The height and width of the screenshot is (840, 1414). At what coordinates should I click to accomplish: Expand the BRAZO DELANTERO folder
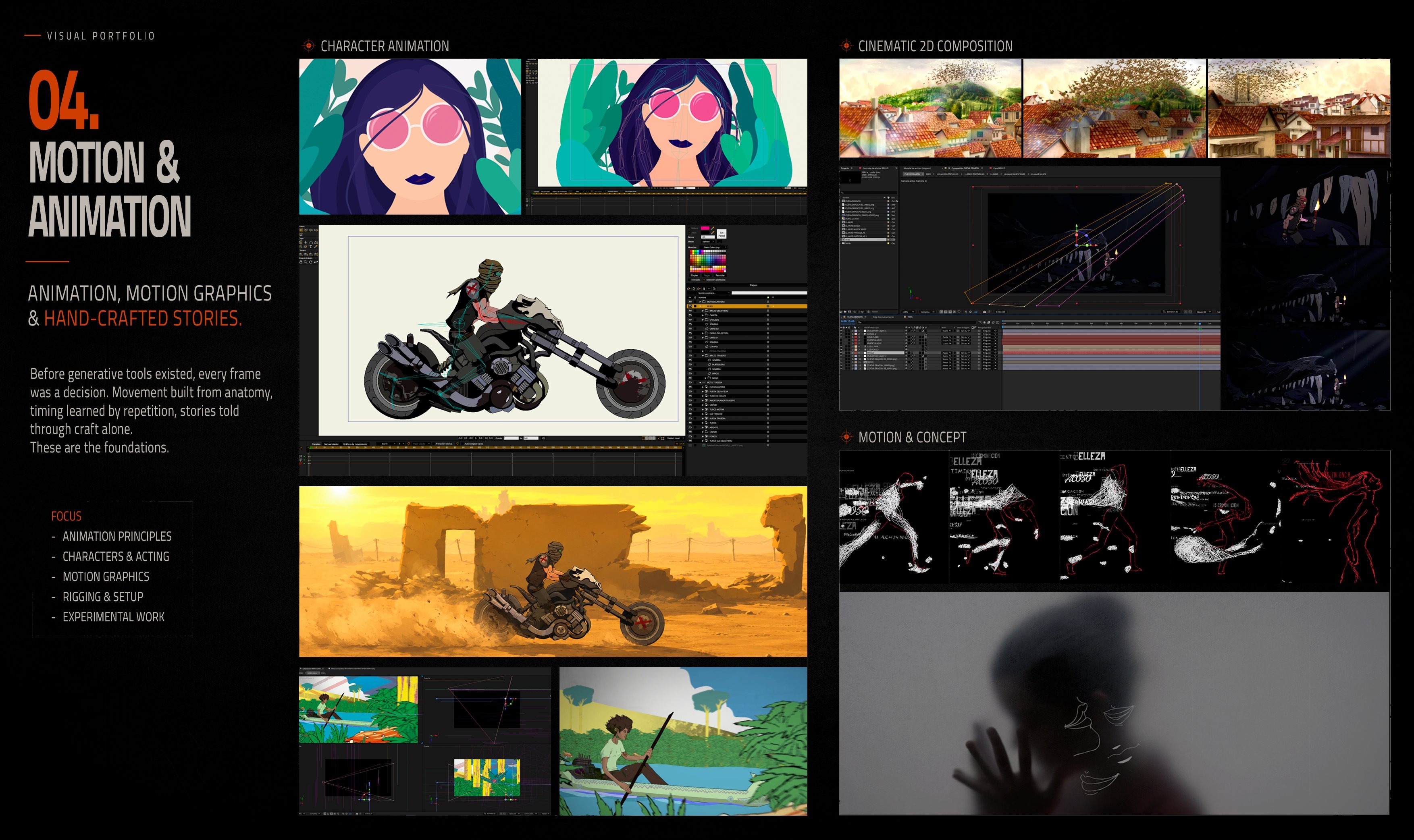click(703, 311)
